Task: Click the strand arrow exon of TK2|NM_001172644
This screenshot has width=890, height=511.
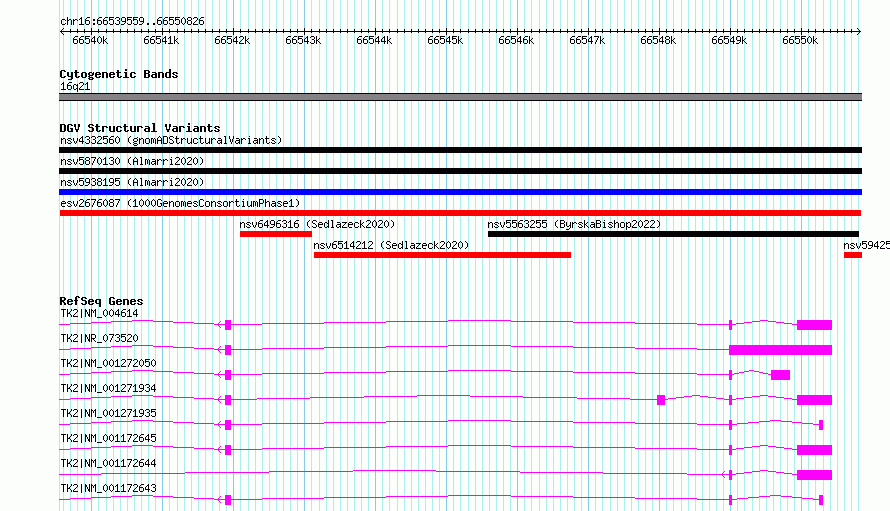Action: click(x=730, y=475)
